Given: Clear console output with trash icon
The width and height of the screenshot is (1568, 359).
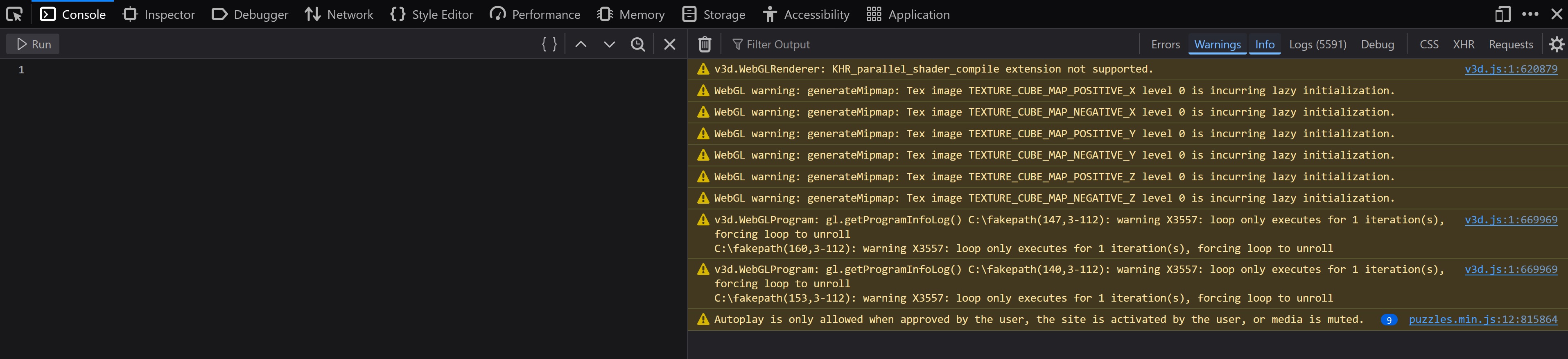Looking at the screenshot, I should point(705,44).
